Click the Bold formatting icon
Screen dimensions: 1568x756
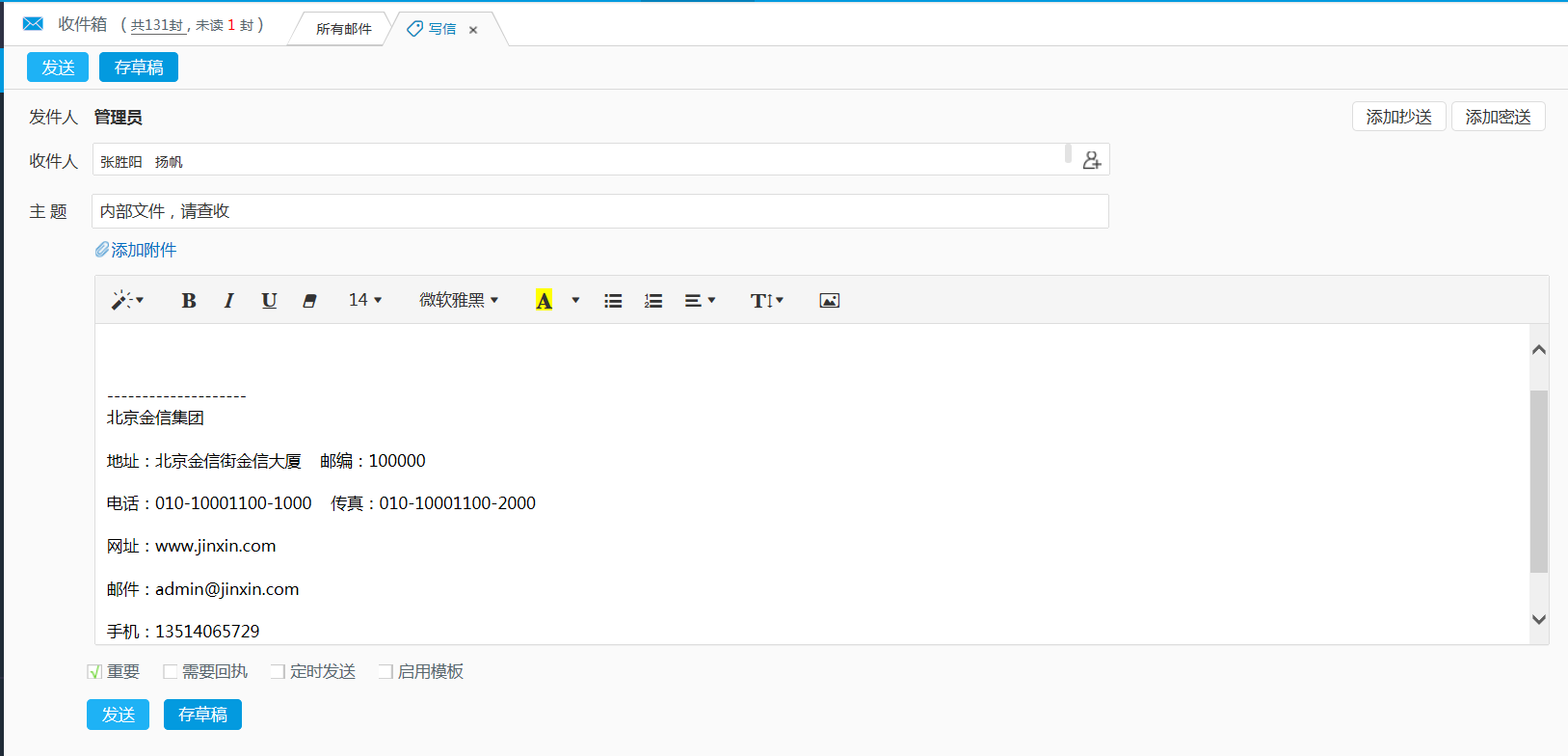[189, 301]
